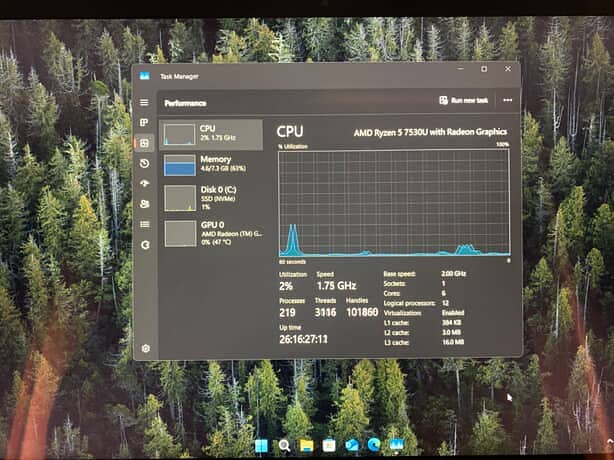Screen dimensions: 614x460
Task: Close the Task Manager window
Action: 507,69
